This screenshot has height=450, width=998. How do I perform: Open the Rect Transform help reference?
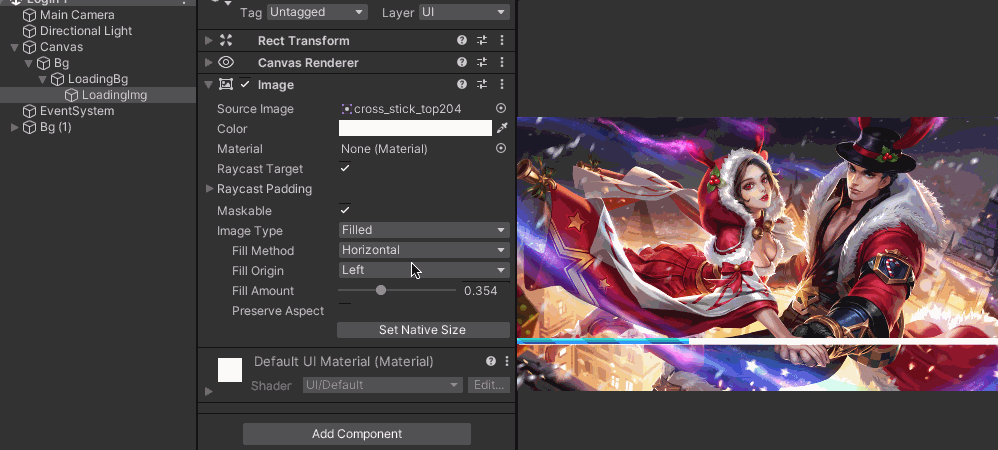(x=462, y=40)
